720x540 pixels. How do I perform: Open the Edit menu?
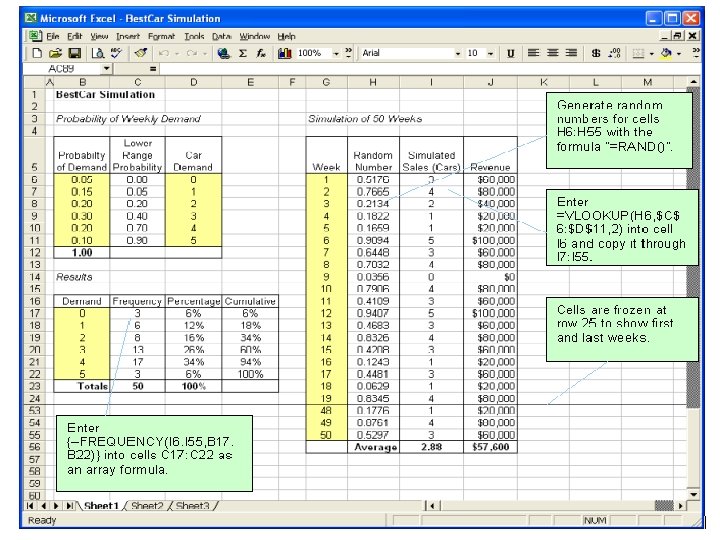pyautogui.click(x=74, y=36)
